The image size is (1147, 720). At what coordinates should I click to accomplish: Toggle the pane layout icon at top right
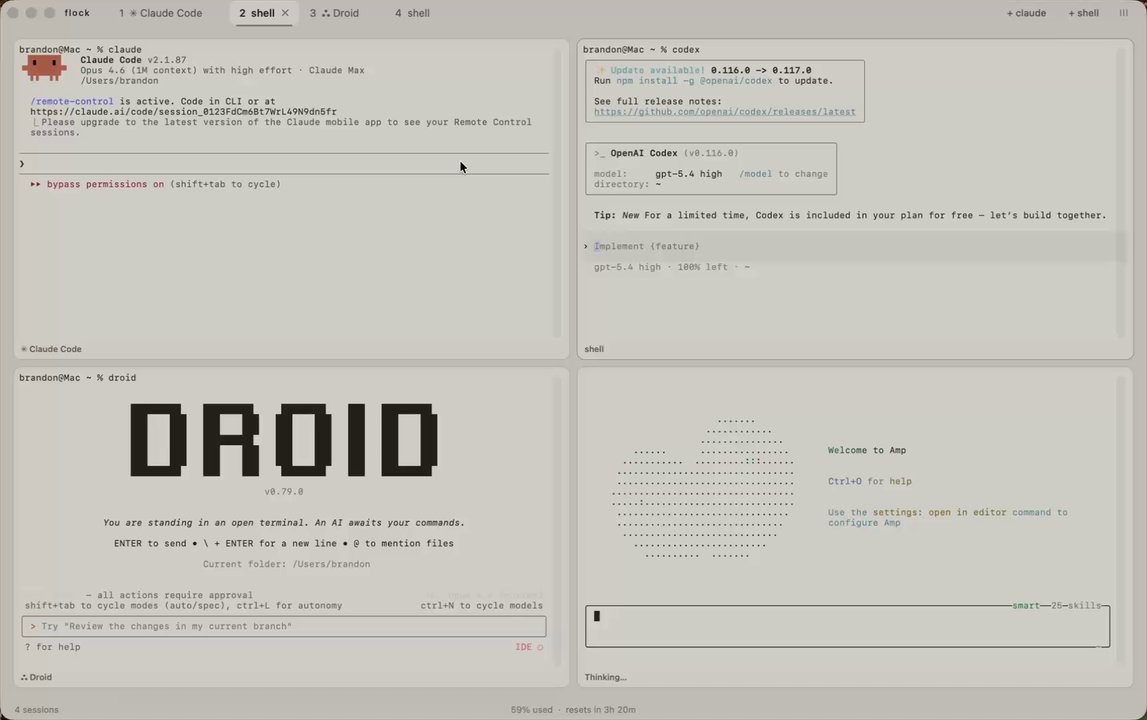[1124, 13]
